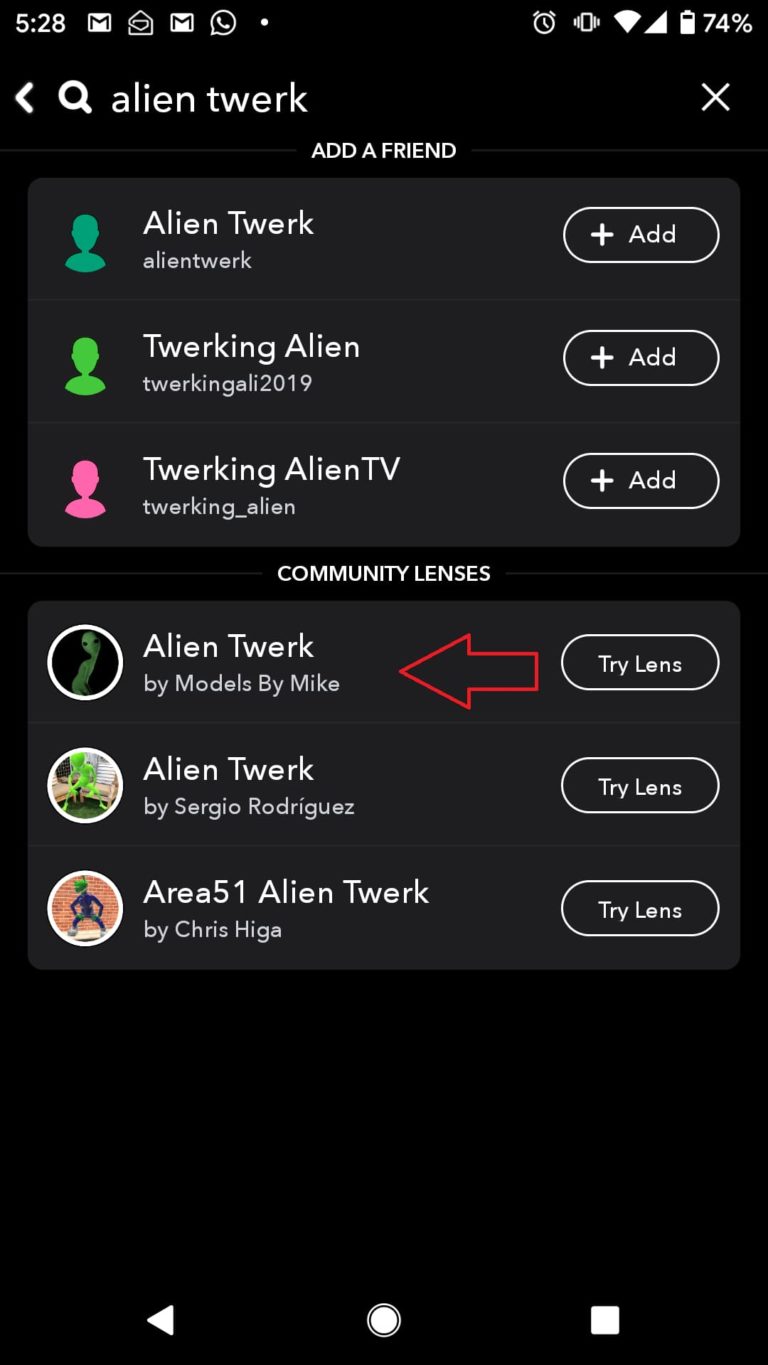Try the Area51 Alien Twerk lens
768x1365 pixels.
coord(640,909)
